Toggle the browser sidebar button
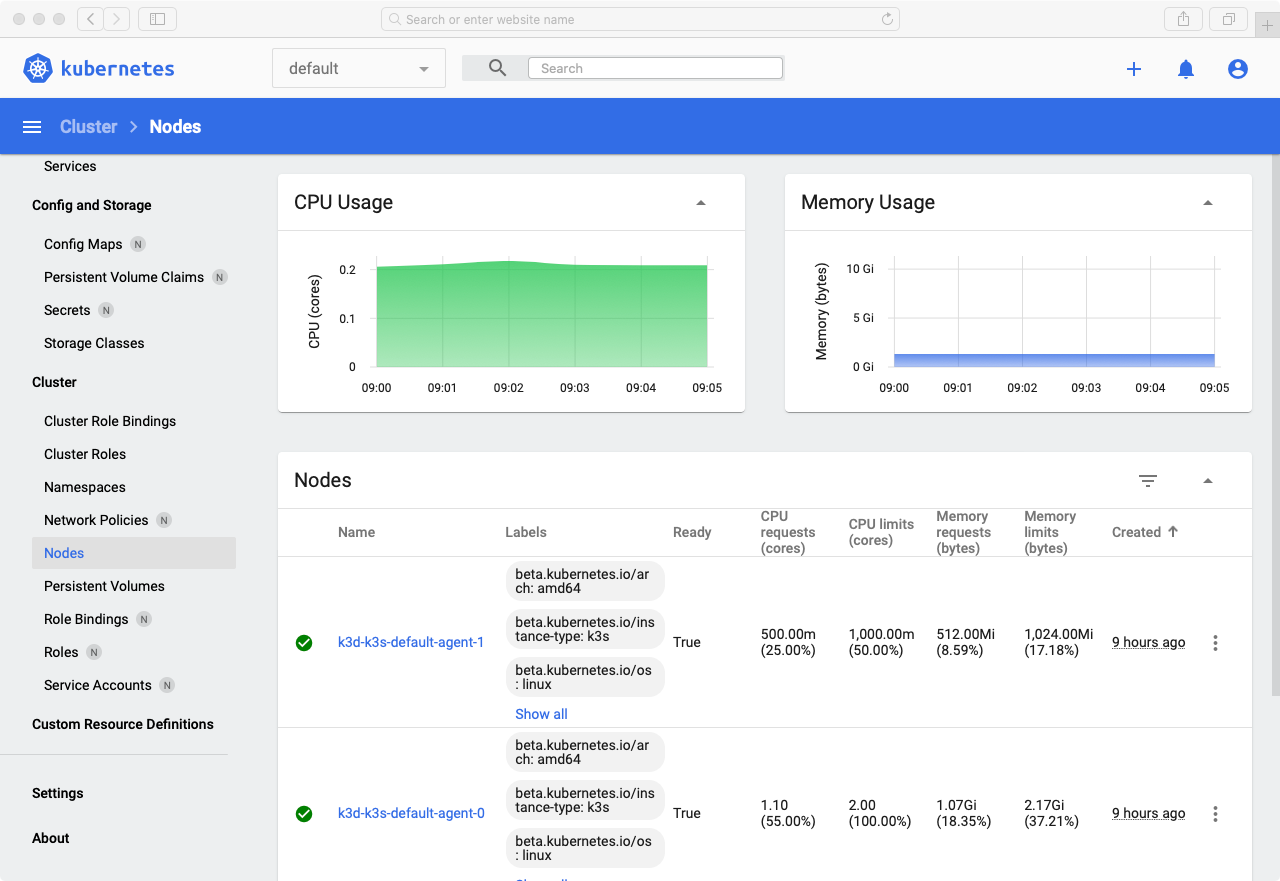This screenshot has width=1280, height=881. [x=157, y=19]
